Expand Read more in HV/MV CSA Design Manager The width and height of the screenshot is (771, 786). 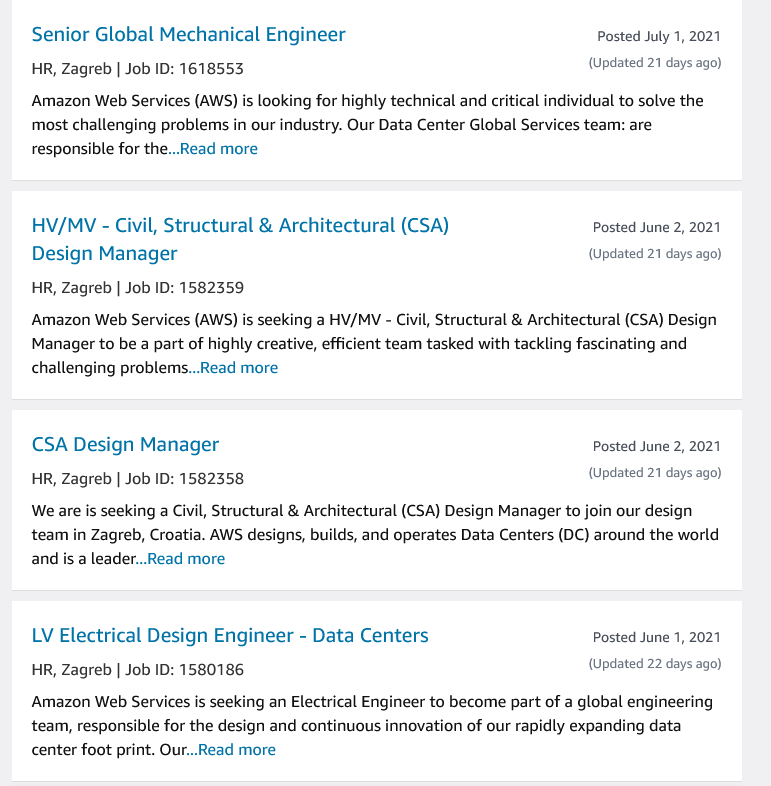coord(238,368)
